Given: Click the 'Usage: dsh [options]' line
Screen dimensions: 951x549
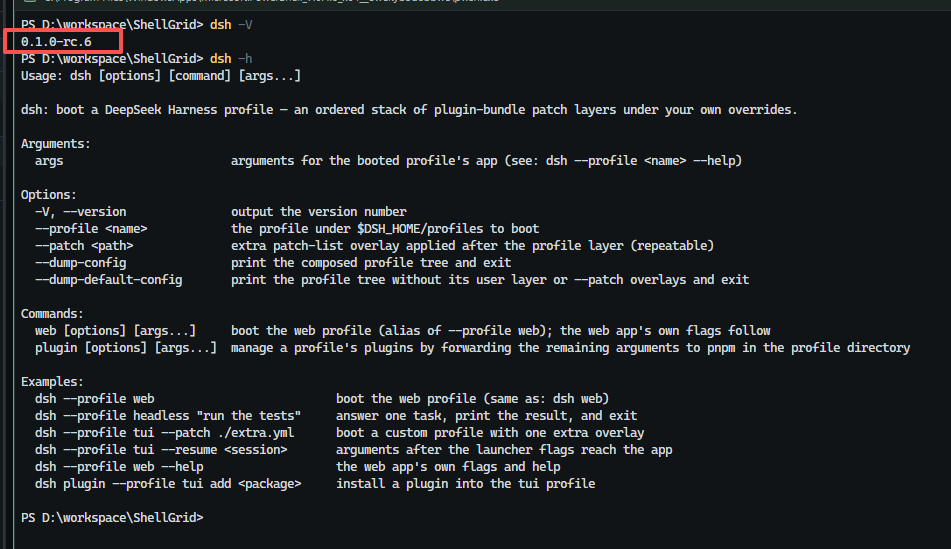Looking at the screenshot, I should (x=161, y=76).
